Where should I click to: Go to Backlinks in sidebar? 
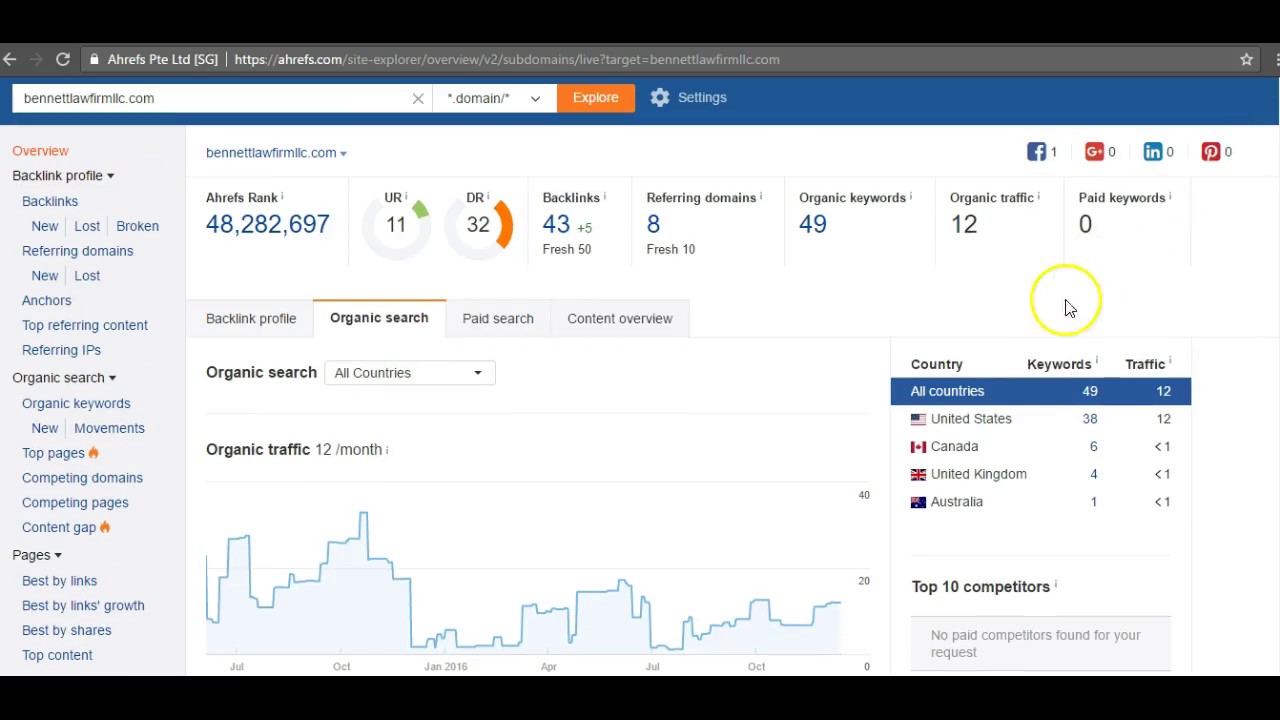tap(50, 201)
